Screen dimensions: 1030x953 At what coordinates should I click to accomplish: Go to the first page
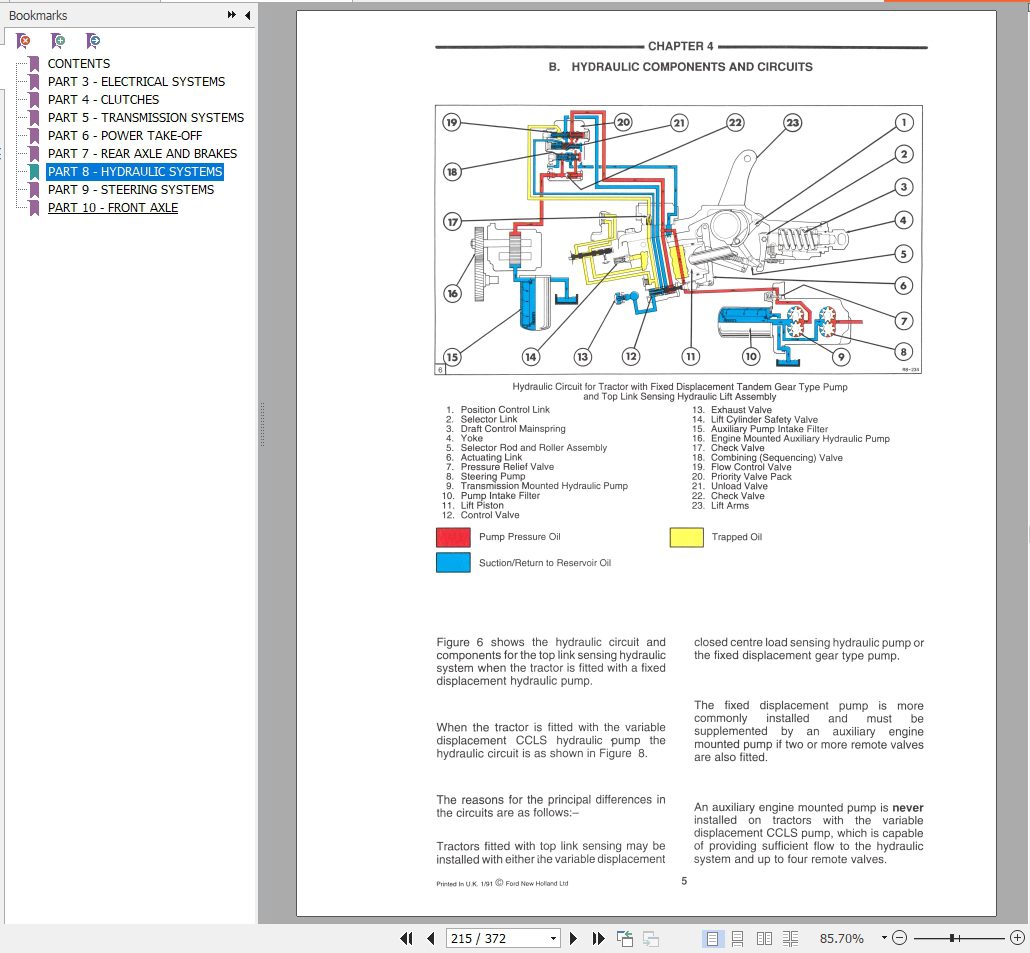point(407,939)
